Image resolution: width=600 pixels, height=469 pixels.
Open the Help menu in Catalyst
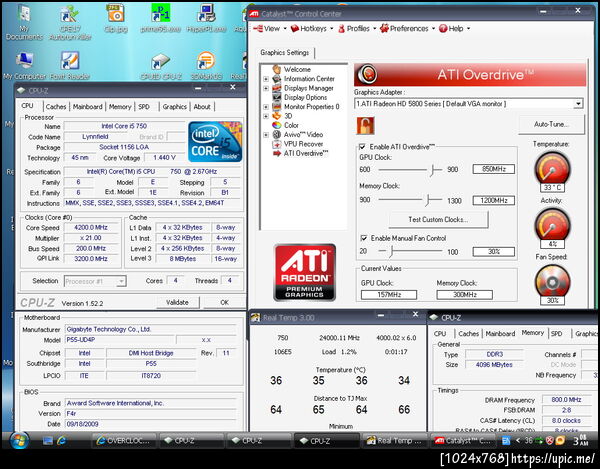454,28
